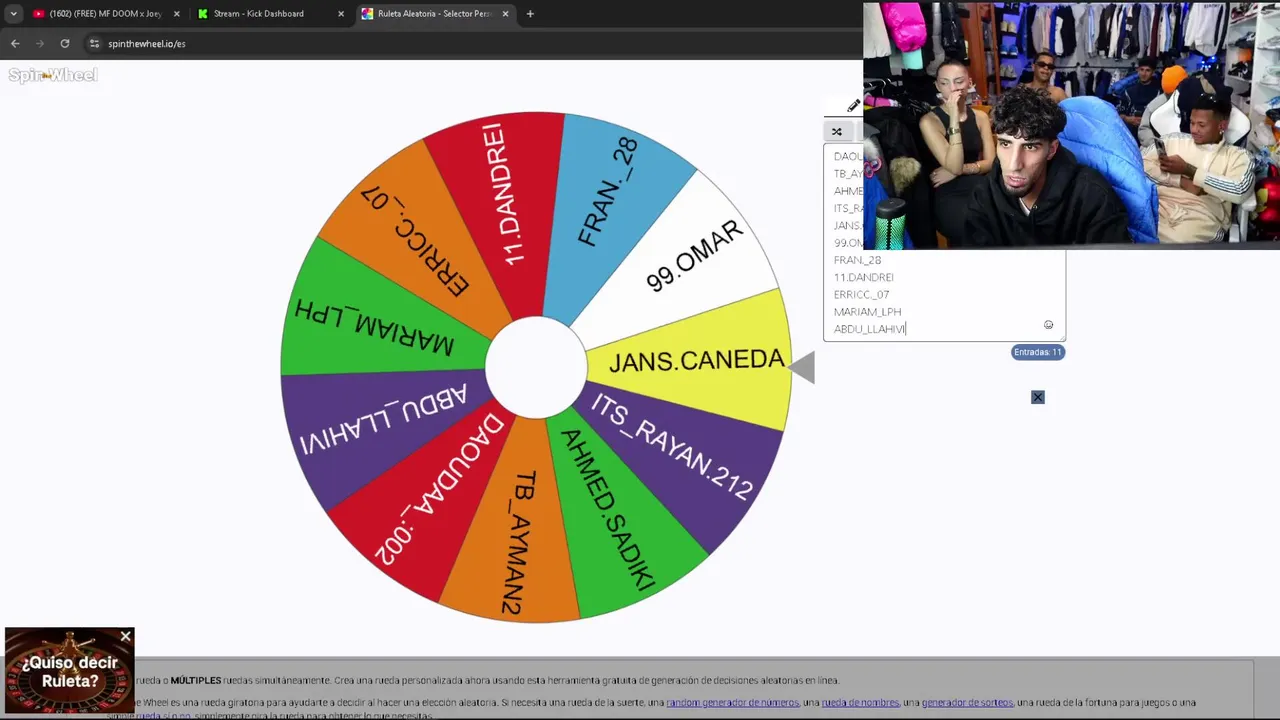The width and height of the screenshot is (1280, 720).
Task: Click the JANS.CANEDA yellow wheel segment
Action: [697, 361]
